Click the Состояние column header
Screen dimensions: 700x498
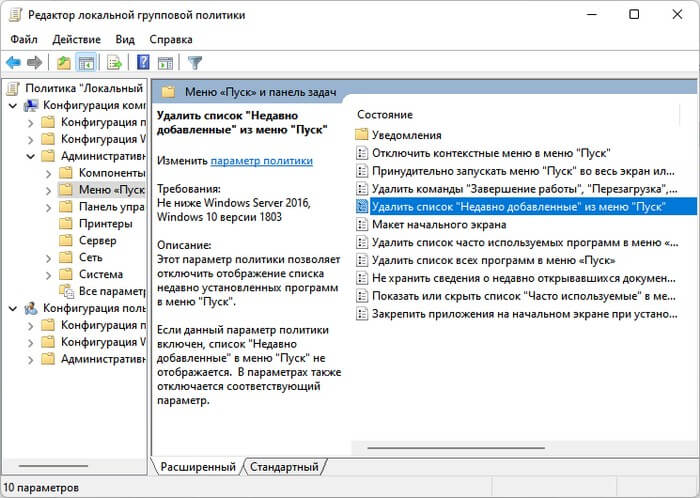coord(385,115)
